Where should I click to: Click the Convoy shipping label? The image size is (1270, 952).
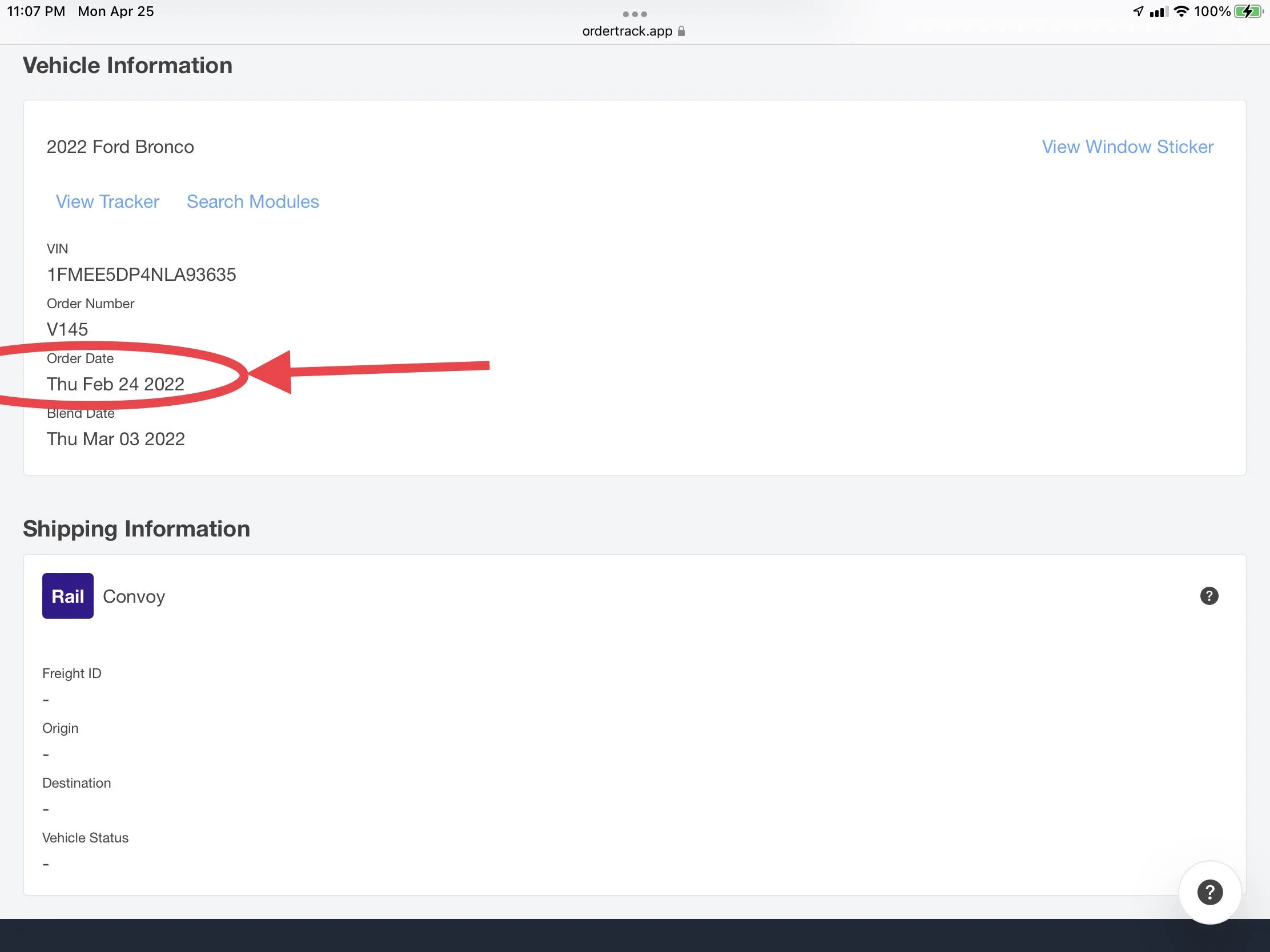[134, 596]
